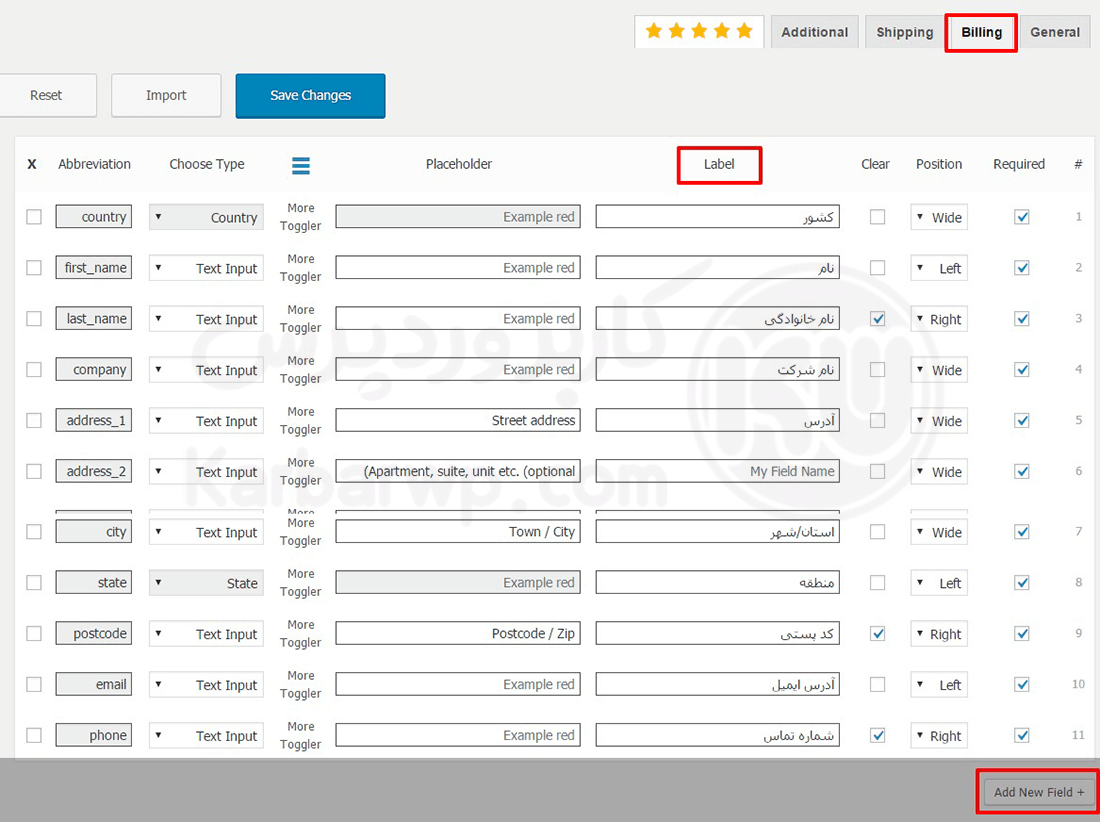Select the last_name abbreviation field
Viewport: 1100px width, 822px height.
click(x=94, y=318)
